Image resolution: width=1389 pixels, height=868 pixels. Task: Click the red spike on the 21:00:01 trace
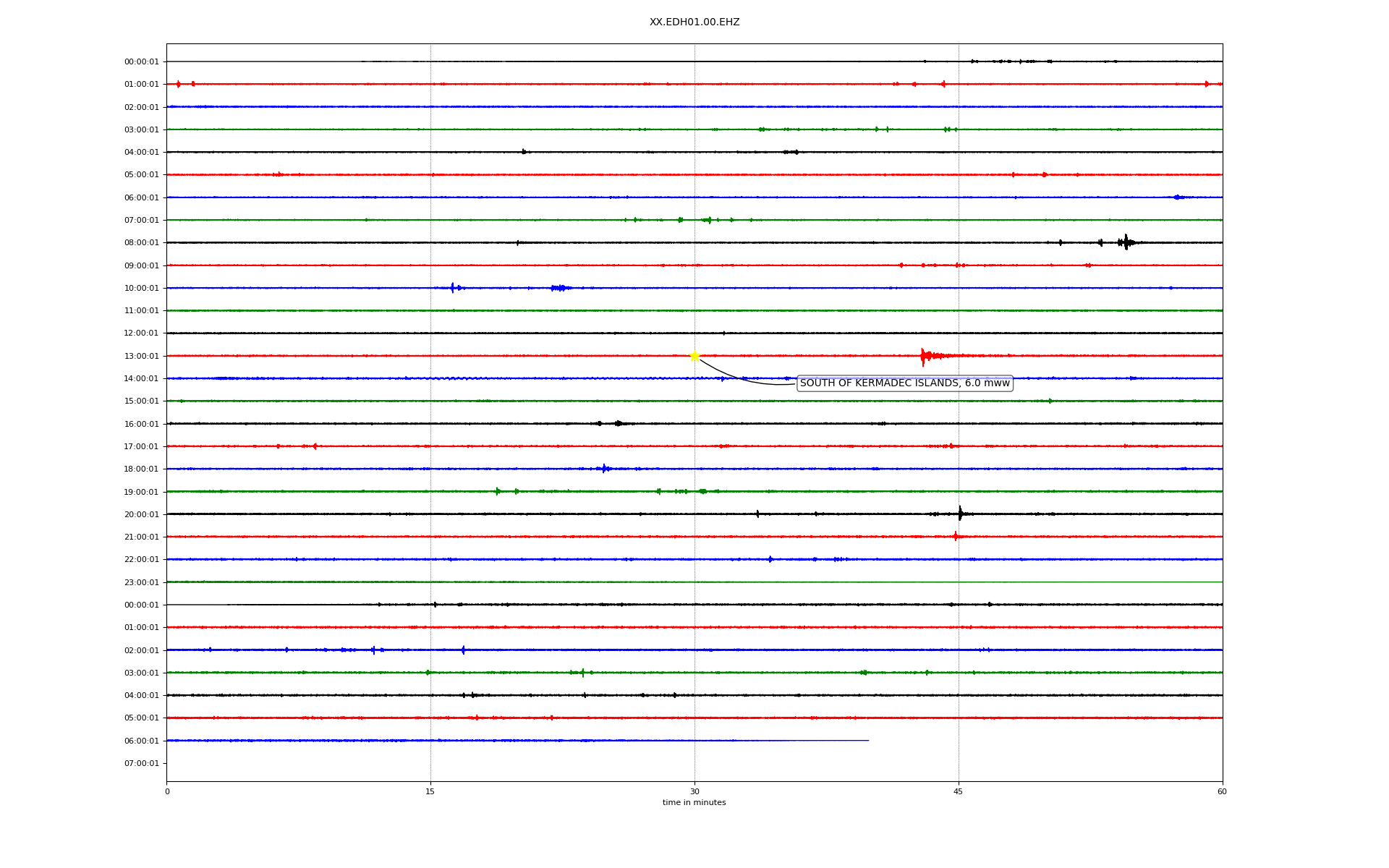[x=956, y=536]
